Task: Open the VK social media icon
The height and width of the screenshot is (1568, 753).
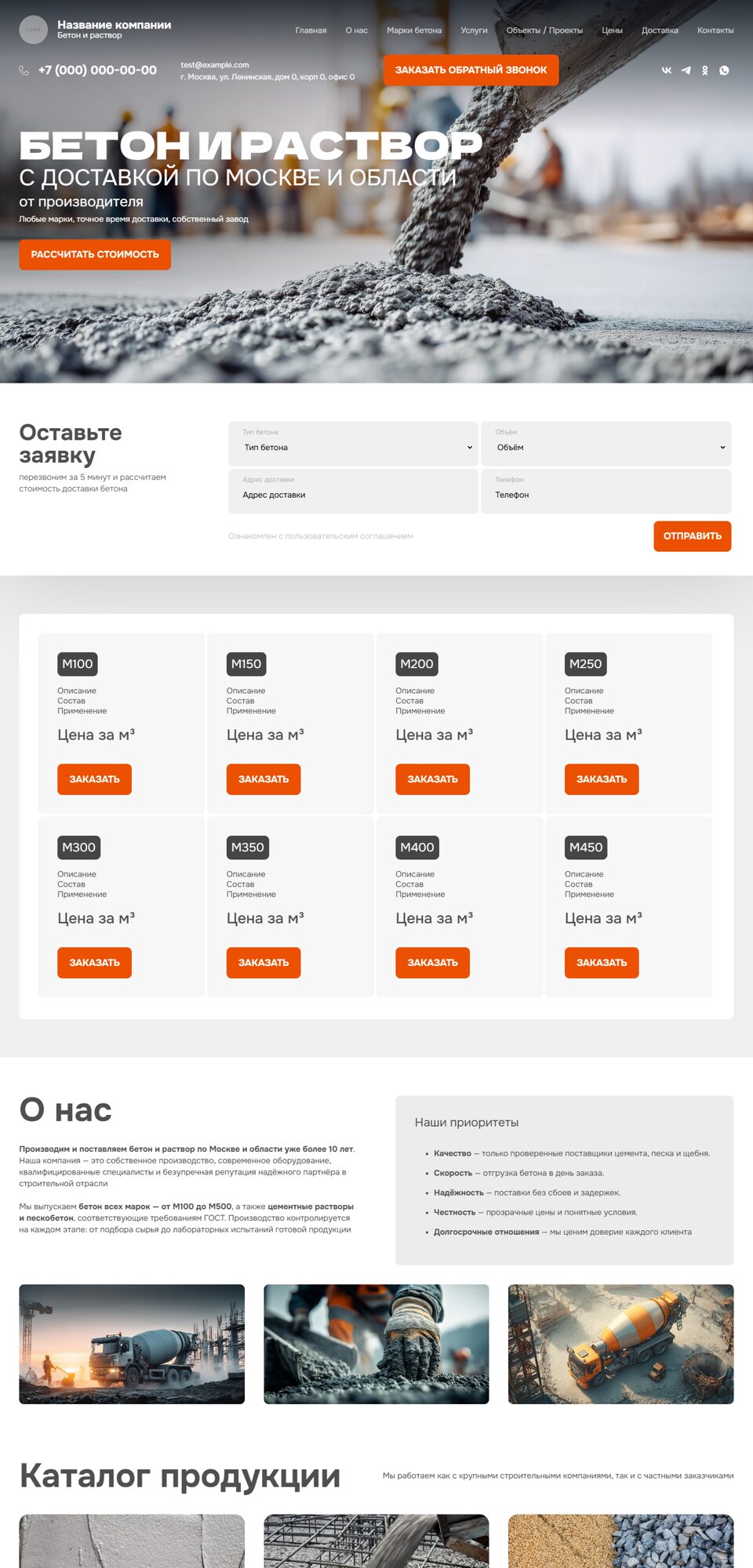Action: click(x=667, y=71)
